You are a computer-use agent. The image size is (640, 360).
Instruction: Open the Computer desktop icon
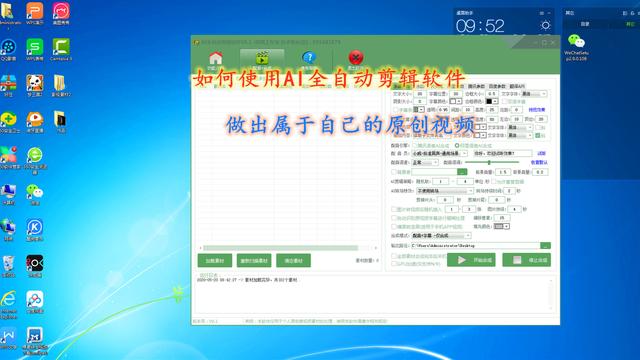[8, 191]
